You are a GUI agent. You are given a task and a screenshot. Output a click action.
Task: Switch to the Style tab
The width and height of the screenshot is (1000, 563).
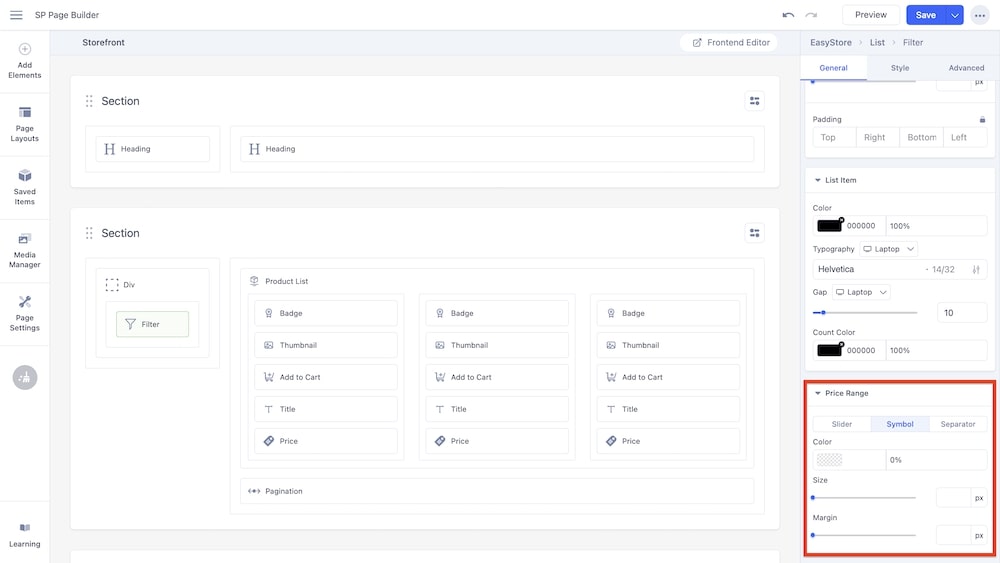tap(900, 68)
